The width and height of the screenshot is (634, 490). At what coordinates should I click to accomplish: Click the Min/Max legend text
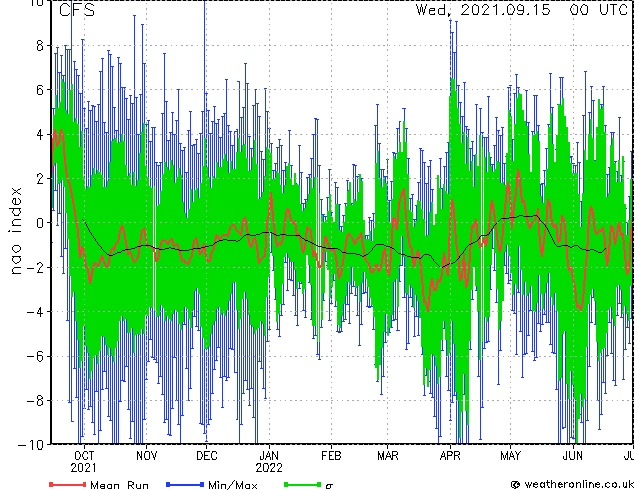pyautogui.click(x=233, y=485)
